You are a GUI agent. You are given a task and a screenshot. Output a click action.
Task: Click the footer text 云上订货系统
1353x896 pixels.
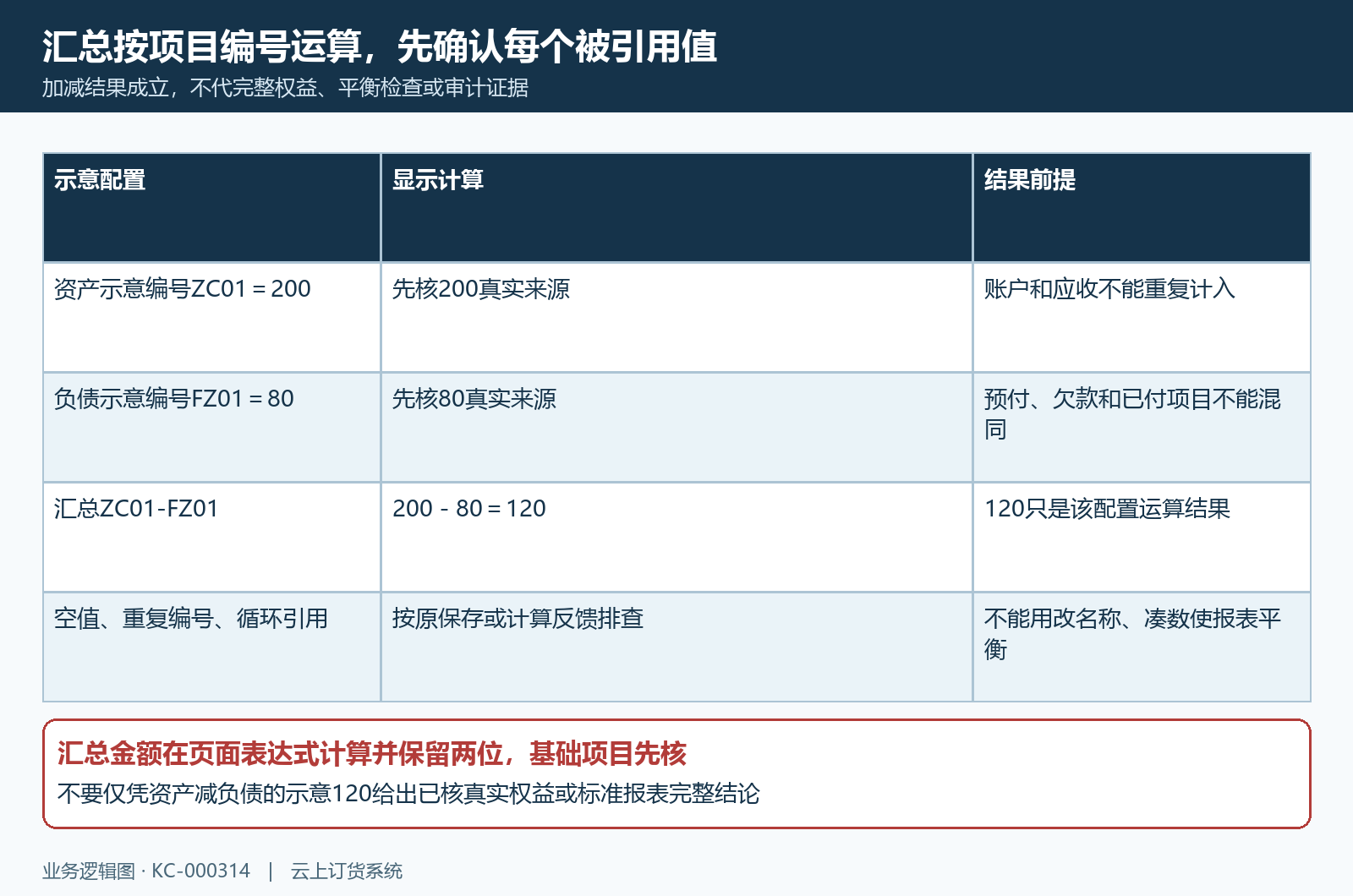[x=347, y=871]
